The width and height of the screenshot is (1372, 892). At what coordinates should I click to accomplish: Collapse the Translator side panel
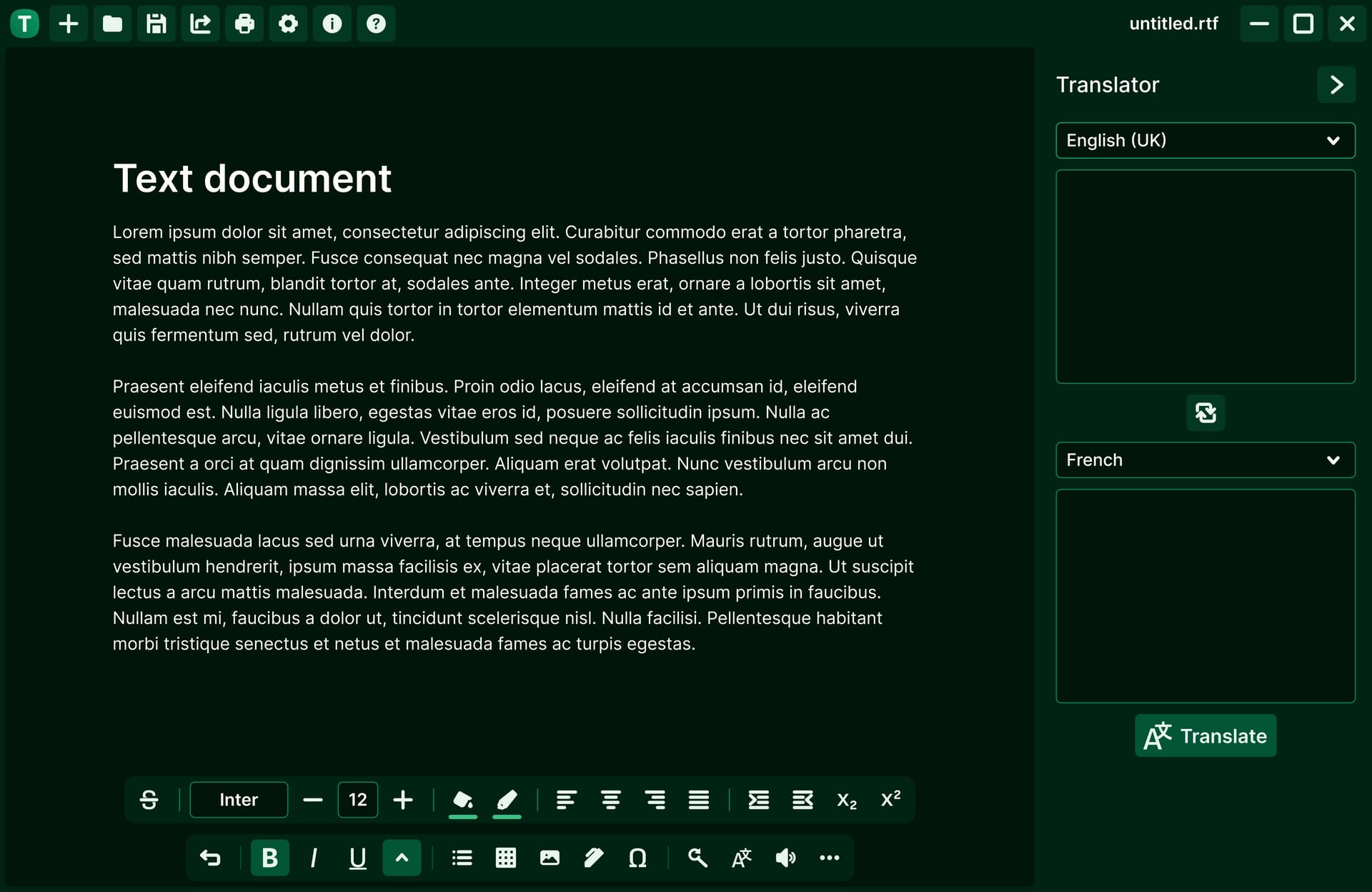coord(1336,84)
